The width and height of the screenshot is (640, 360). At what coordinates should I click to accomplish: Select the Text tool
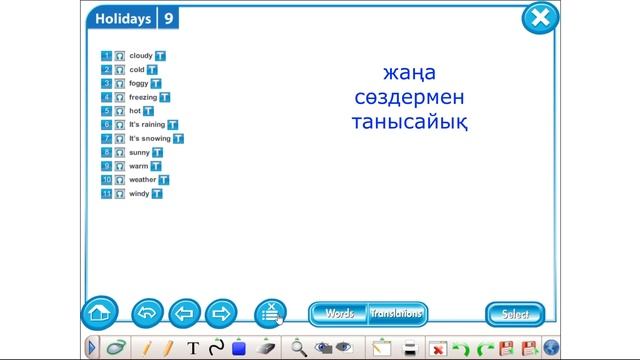click(x=193, y=348)
